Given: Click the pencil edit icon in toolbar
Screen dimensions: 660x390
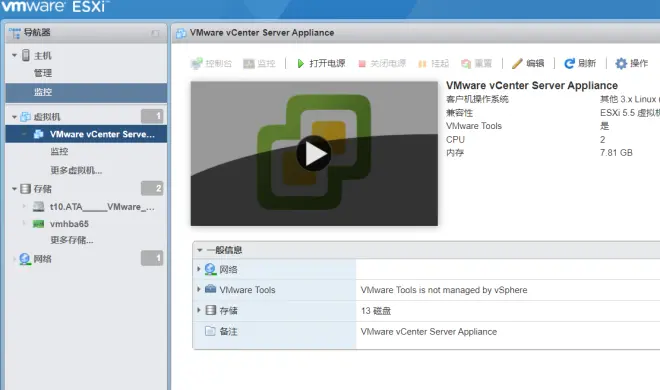Looking at the screenshot, I should 517,64.
